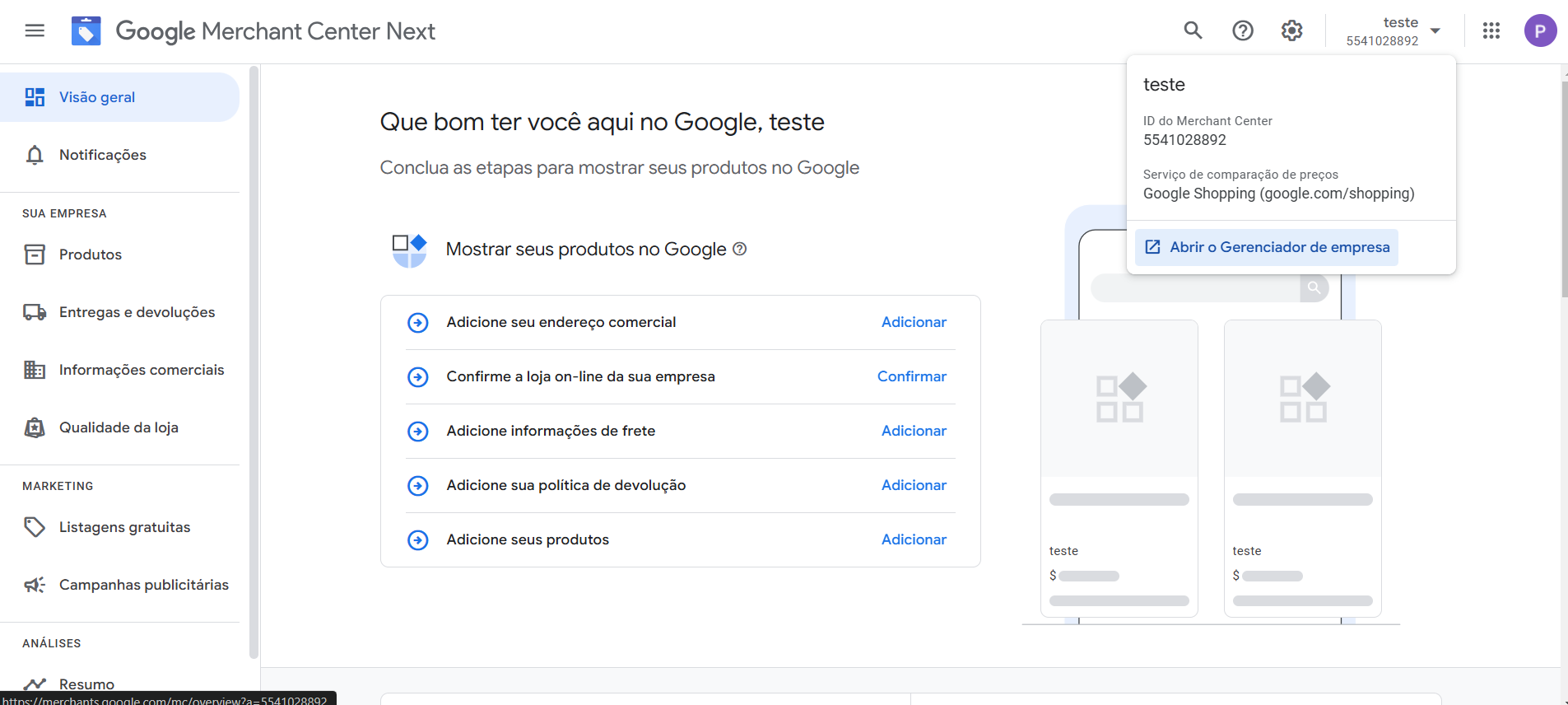1568x705 pixels.
Task: Click arrow icon for informações de frete
Action: tap(418, 432)
